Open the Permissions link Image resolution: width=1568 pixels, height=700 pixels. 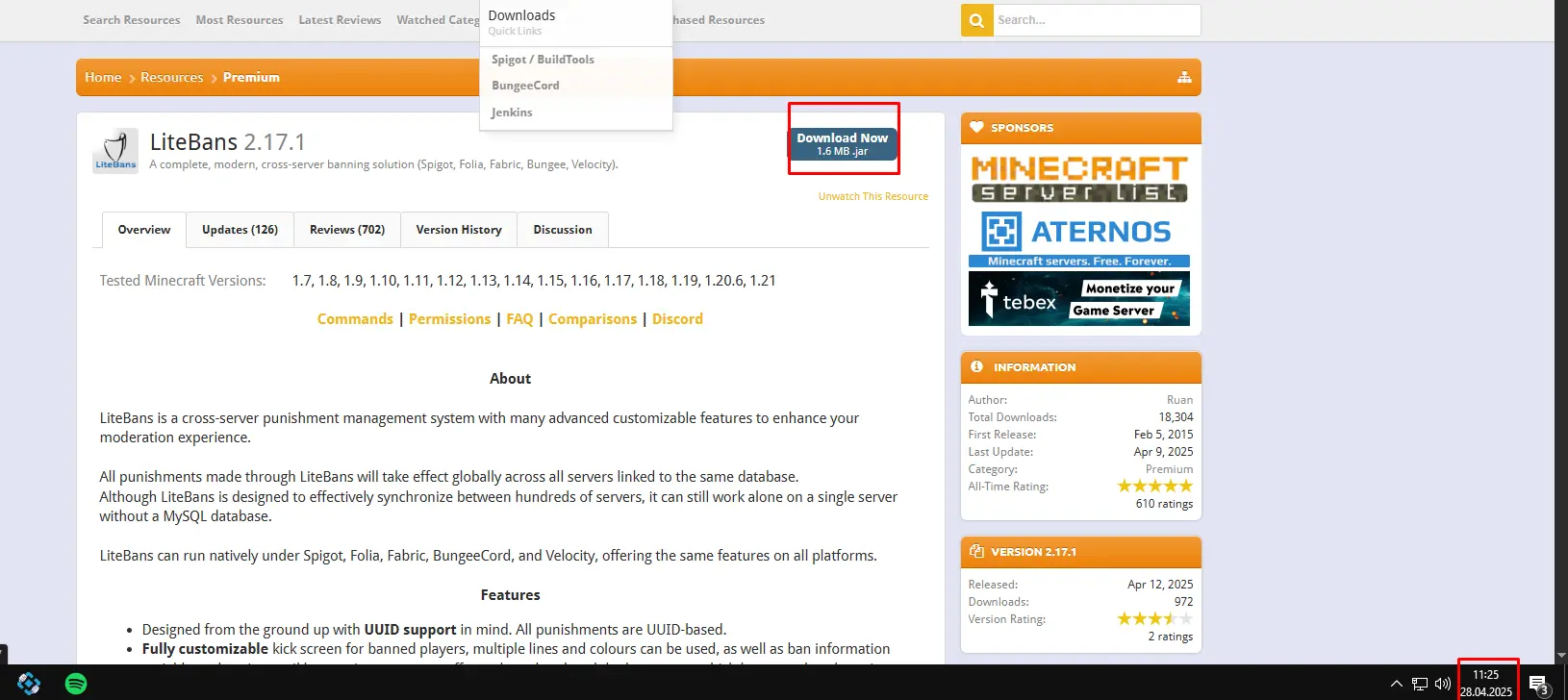(x=449, y=319)
